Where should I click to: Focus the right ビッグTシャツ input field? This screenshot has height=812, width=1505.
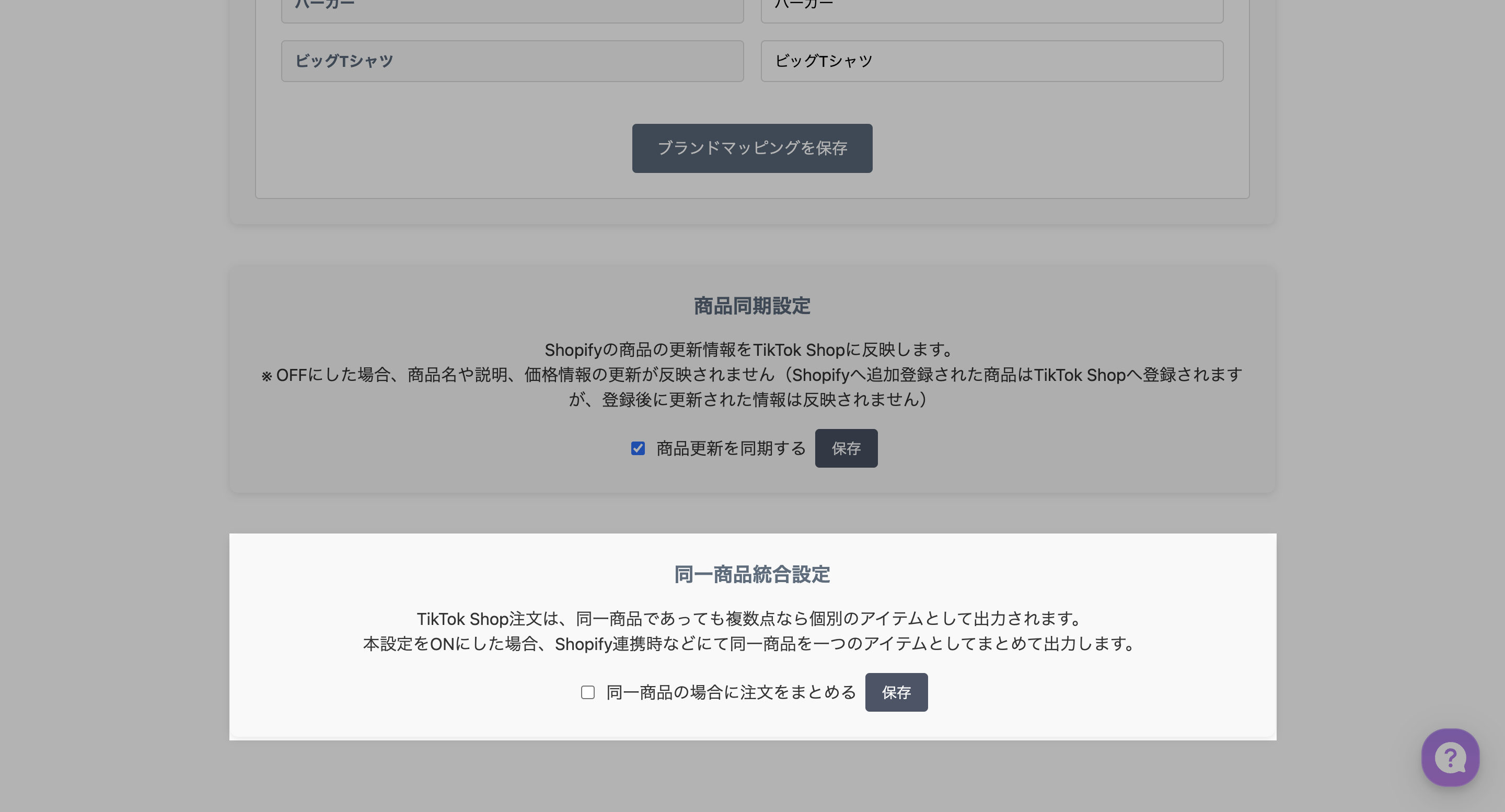[x=992, y=61]
